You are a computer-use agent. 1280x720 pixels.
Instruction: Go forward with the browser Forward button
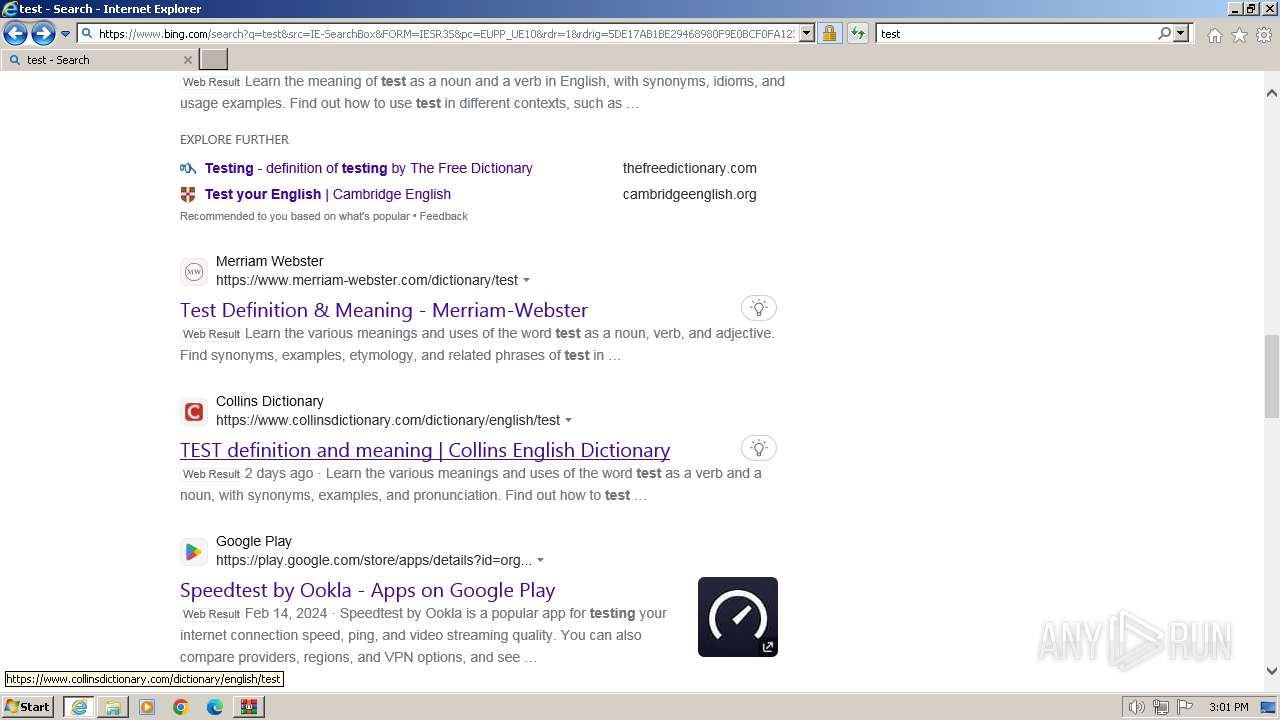pyautogui.click(x=43, y=34)
